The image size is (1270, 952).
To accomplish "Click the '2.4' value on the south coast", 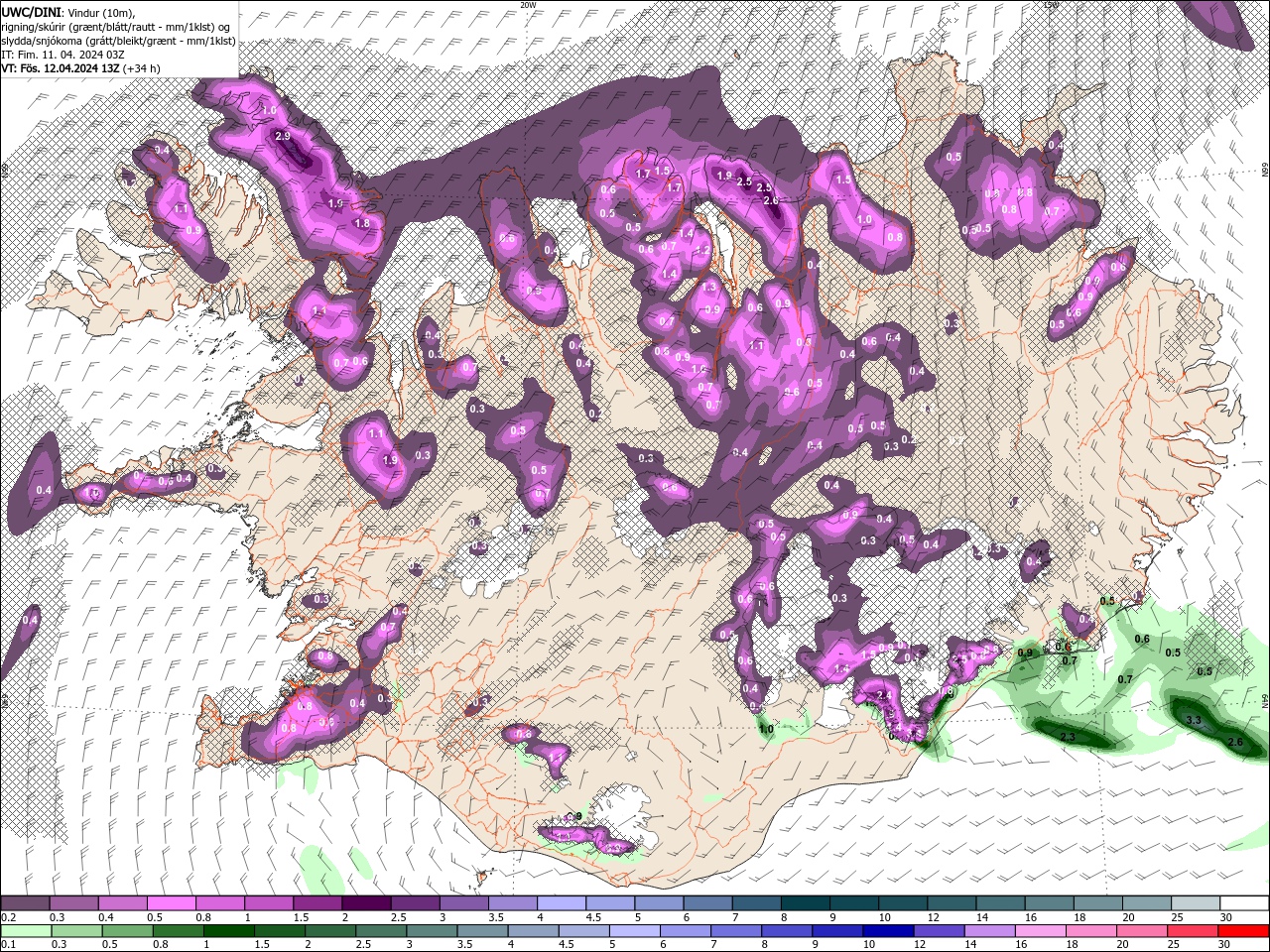I will tap(884, 695).
